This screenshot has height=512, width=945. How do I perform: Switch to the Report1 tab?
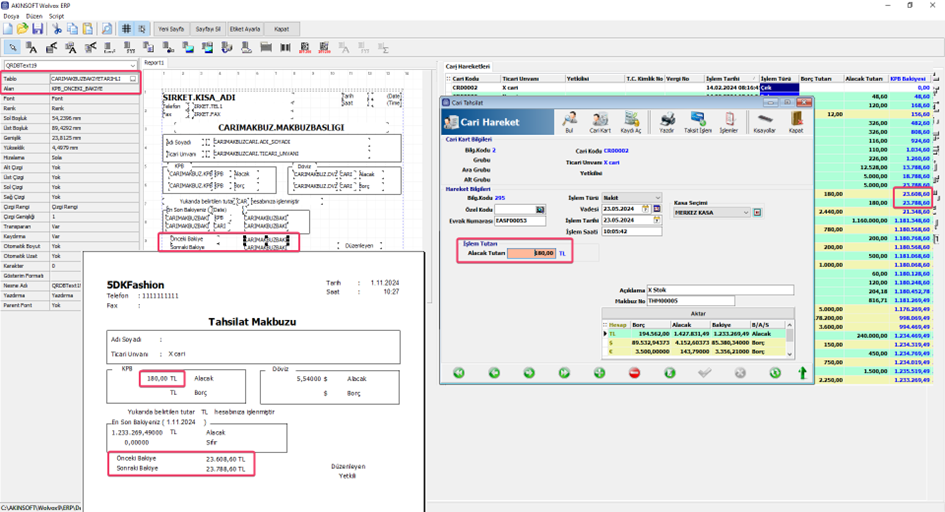click(x=154, y=63)
